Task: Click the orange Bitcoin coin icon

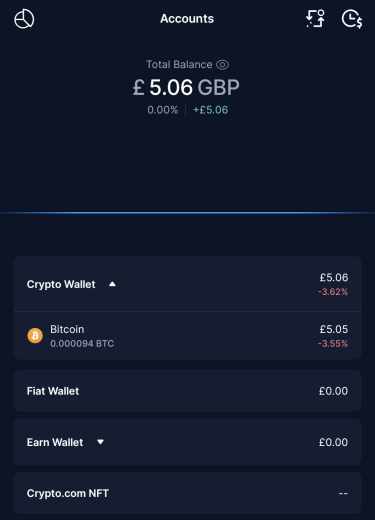Action: pyautogui.click(x=35, y=336)
